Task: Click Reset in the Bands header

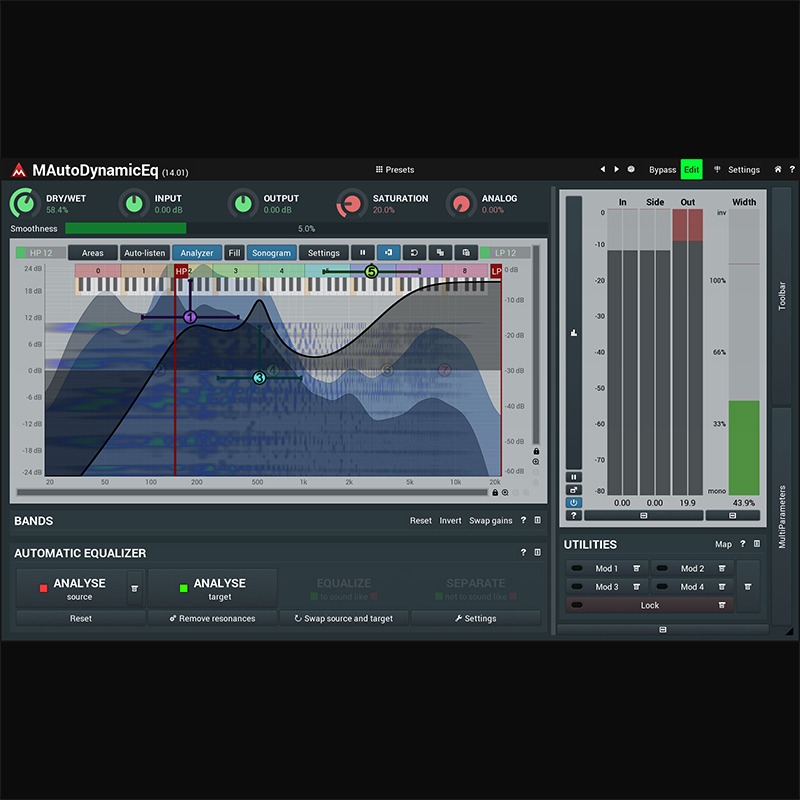Action: (420, 520)
